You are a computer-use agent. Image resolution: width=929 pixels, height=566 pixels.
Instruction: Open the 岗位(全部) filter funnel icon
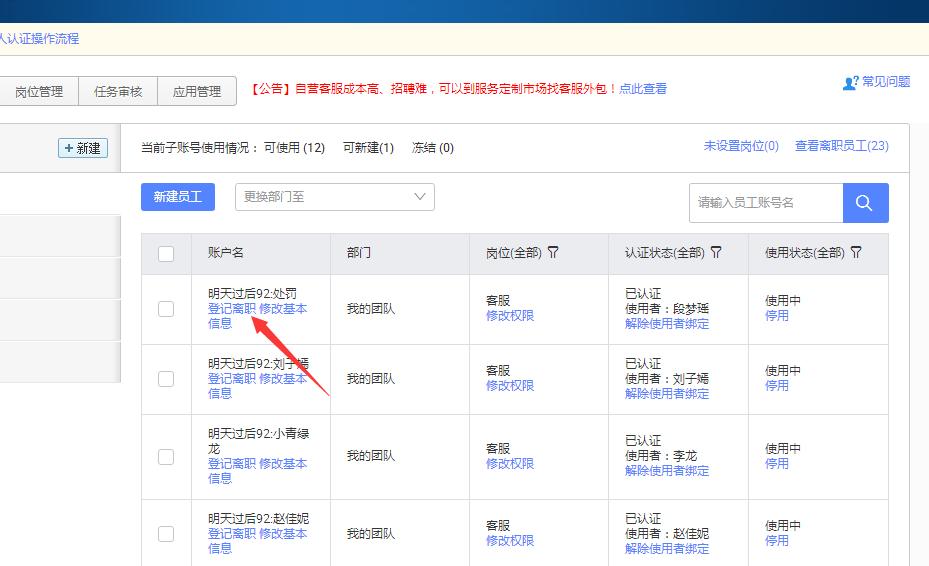(x=553, y=252)
